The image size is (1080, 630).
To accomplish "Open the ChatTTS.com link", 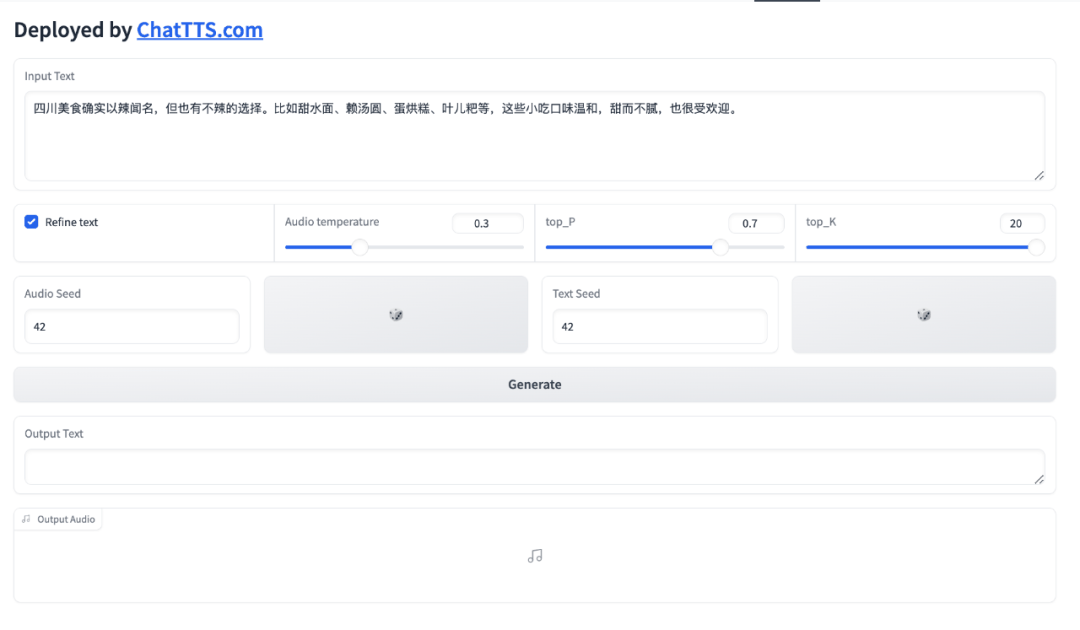I will (x=199, y=30).
